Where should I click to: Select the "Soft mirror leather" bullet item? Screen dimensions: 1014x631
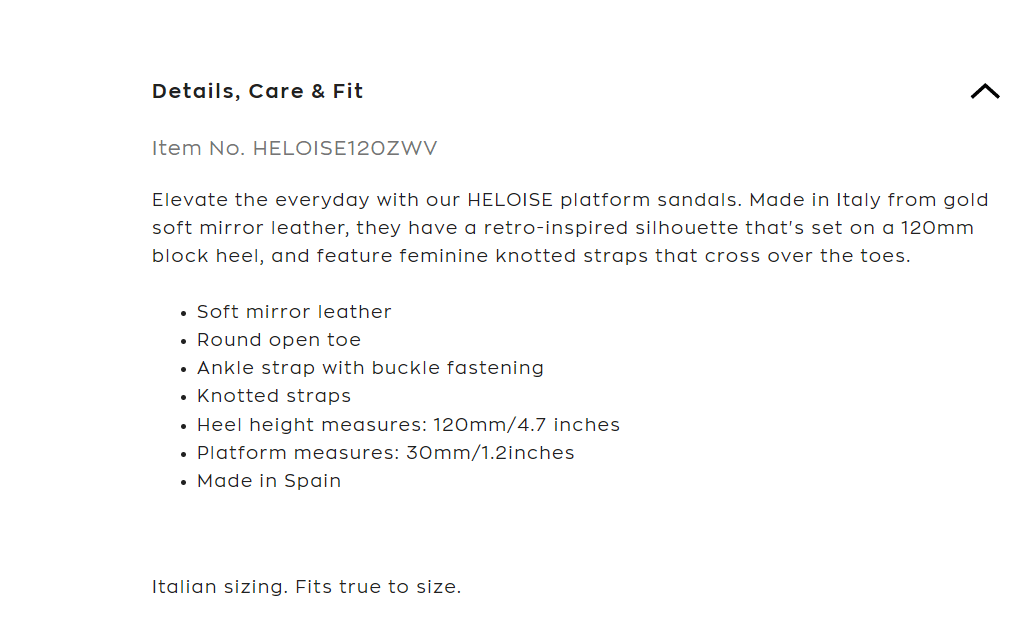[294, 312]
